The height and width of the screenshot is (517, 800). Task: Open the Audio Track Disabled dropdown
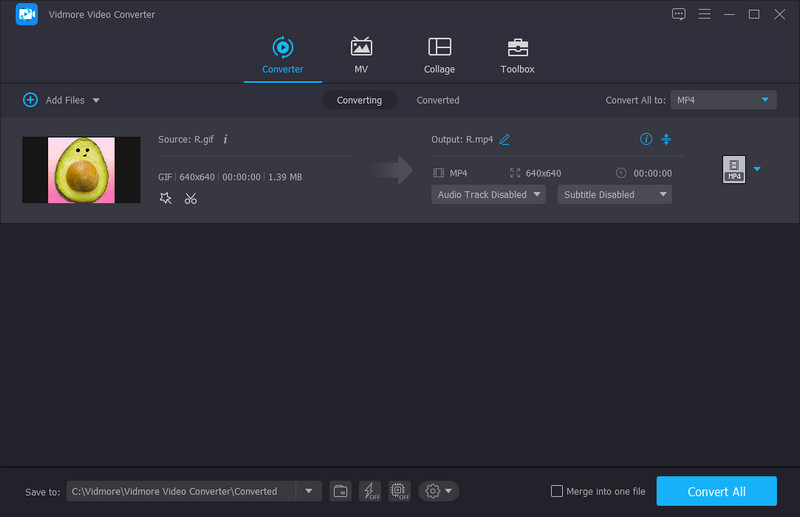[x=488, y=195]
